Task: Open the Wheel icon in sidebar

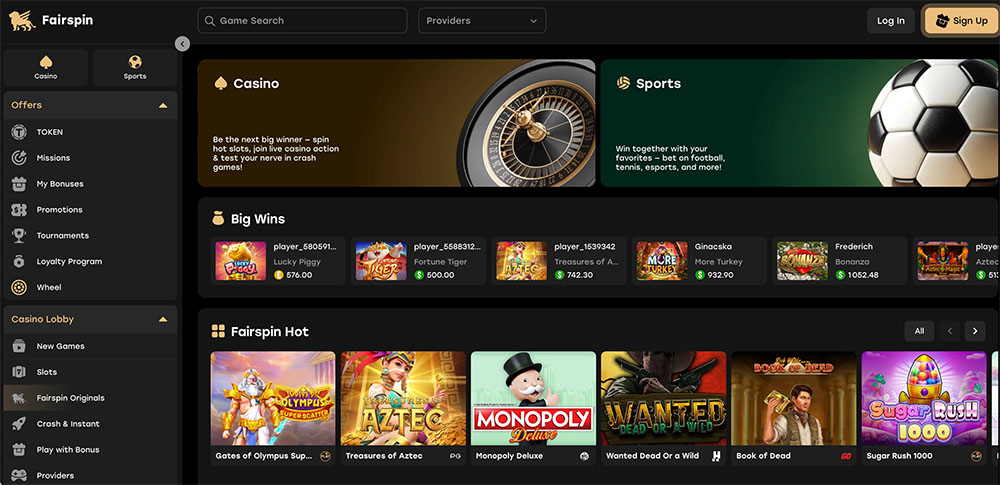Action: tap(18, 288)
